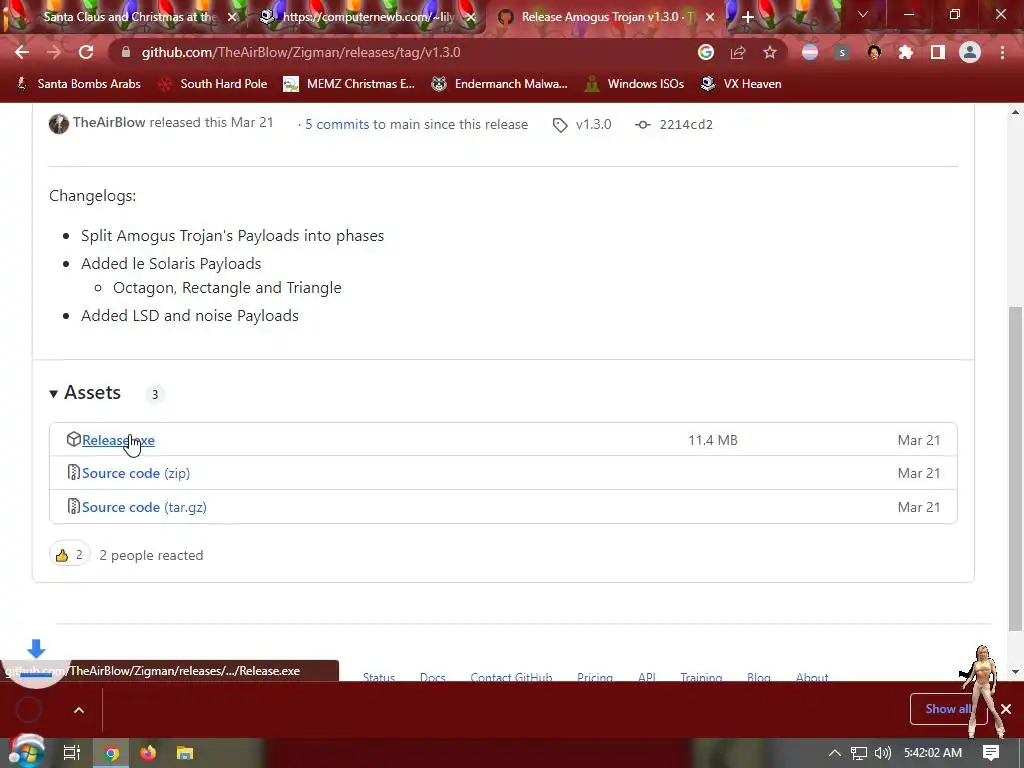Open TheAirBlow author link
The width and height of the screenshot is (1024, 768).
point(109,123)
